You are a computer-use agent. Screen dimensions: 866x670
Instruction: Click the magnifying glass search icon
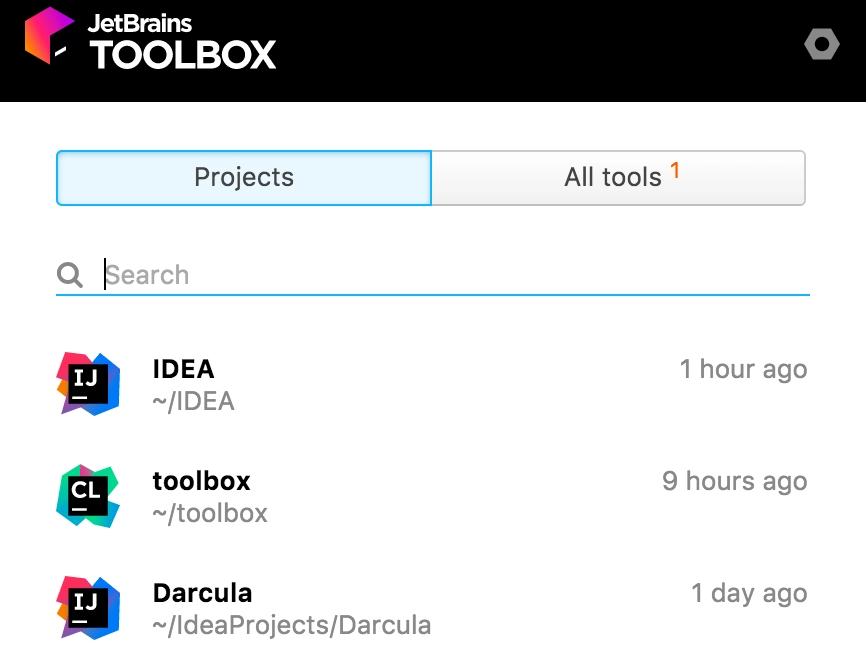[x=70, y=275]
